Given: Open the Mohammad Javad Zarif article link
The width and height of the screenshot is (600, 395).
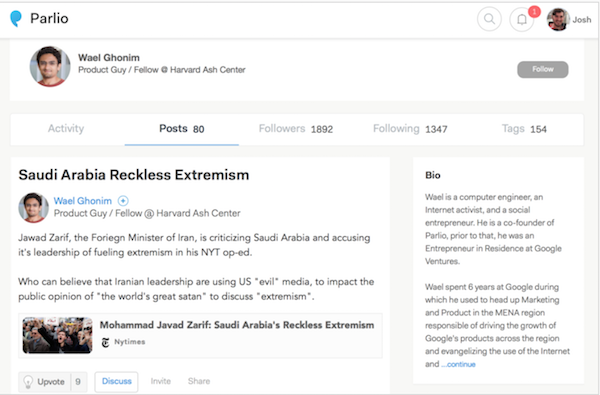Looking at the screenshot, I should click(237, 325).
